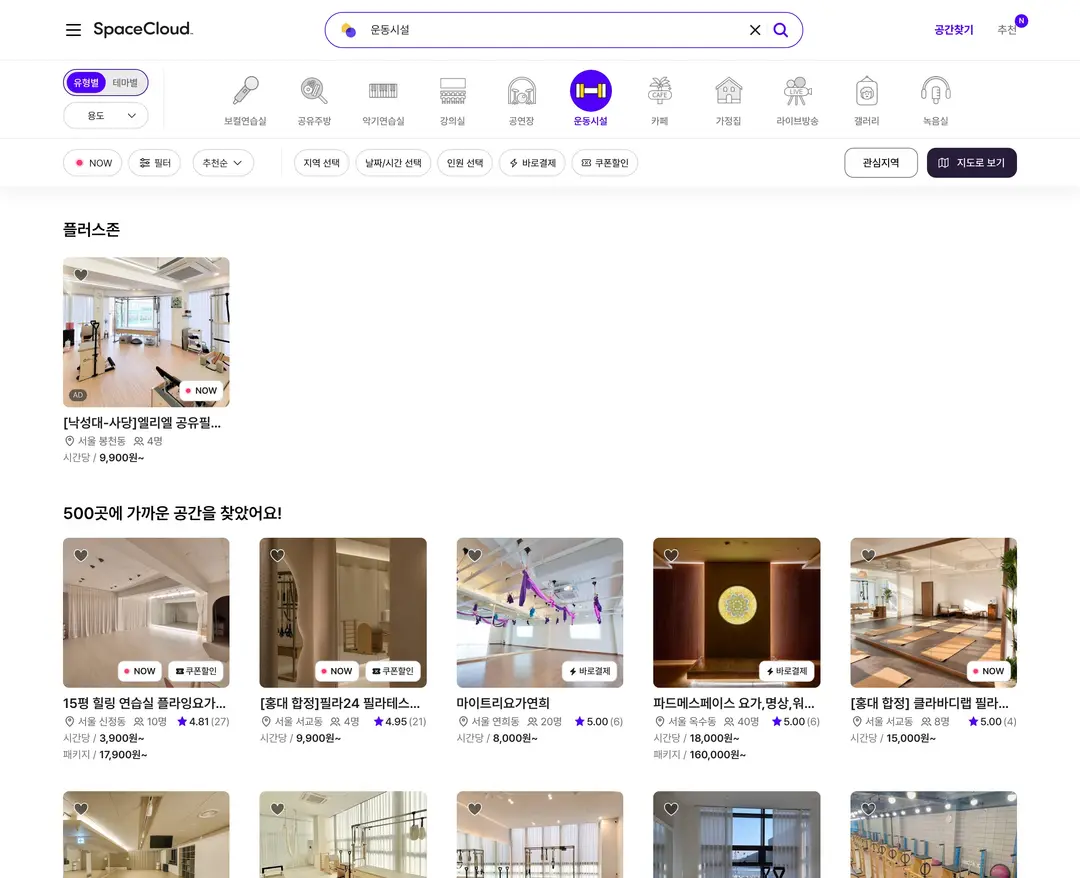1080x878 pixels.
Task: Open the hamburger menu
Action: tap(73, 30)
